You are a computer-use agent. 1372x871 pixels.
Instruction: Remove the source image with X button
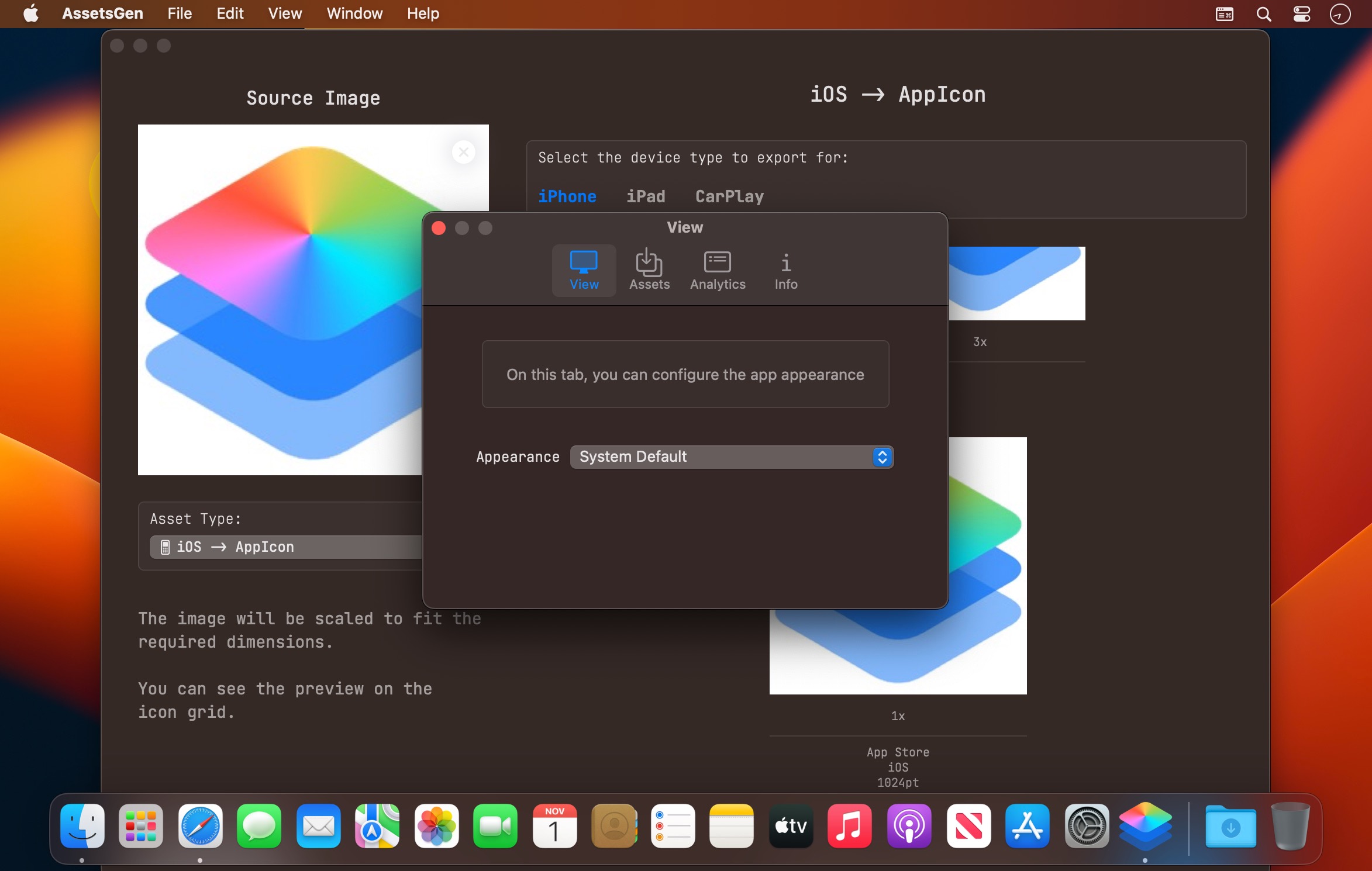click(x=463, y=153)
